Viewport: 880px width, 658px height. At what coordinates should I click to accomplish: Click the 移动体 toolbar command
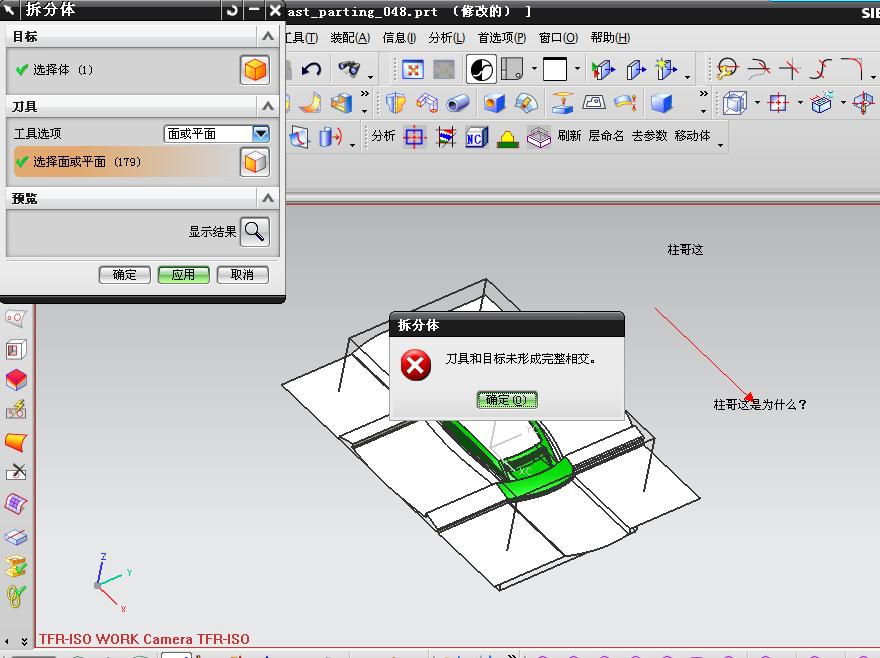pos(693,136)
